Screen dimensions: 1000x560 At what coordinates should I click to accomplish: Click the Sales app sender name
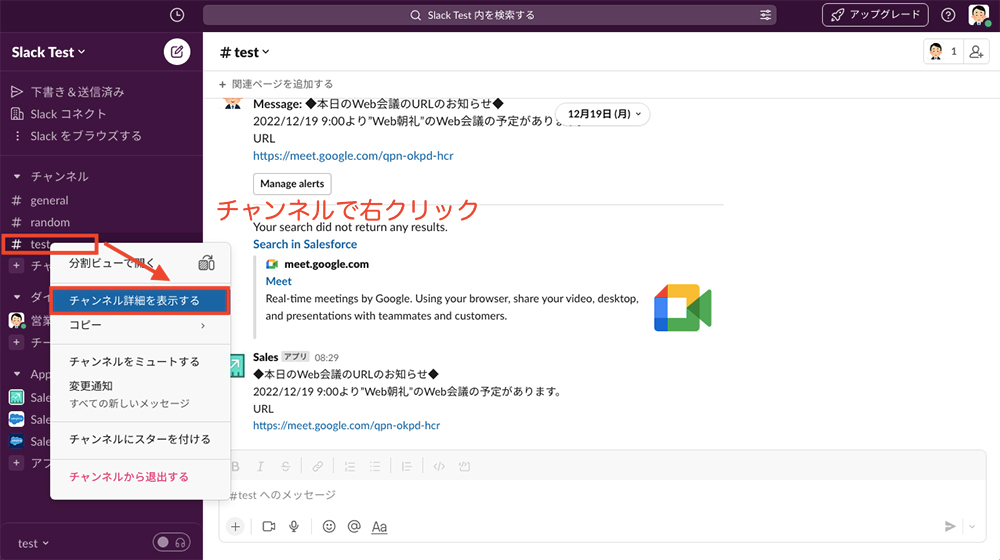click(265, 357)
